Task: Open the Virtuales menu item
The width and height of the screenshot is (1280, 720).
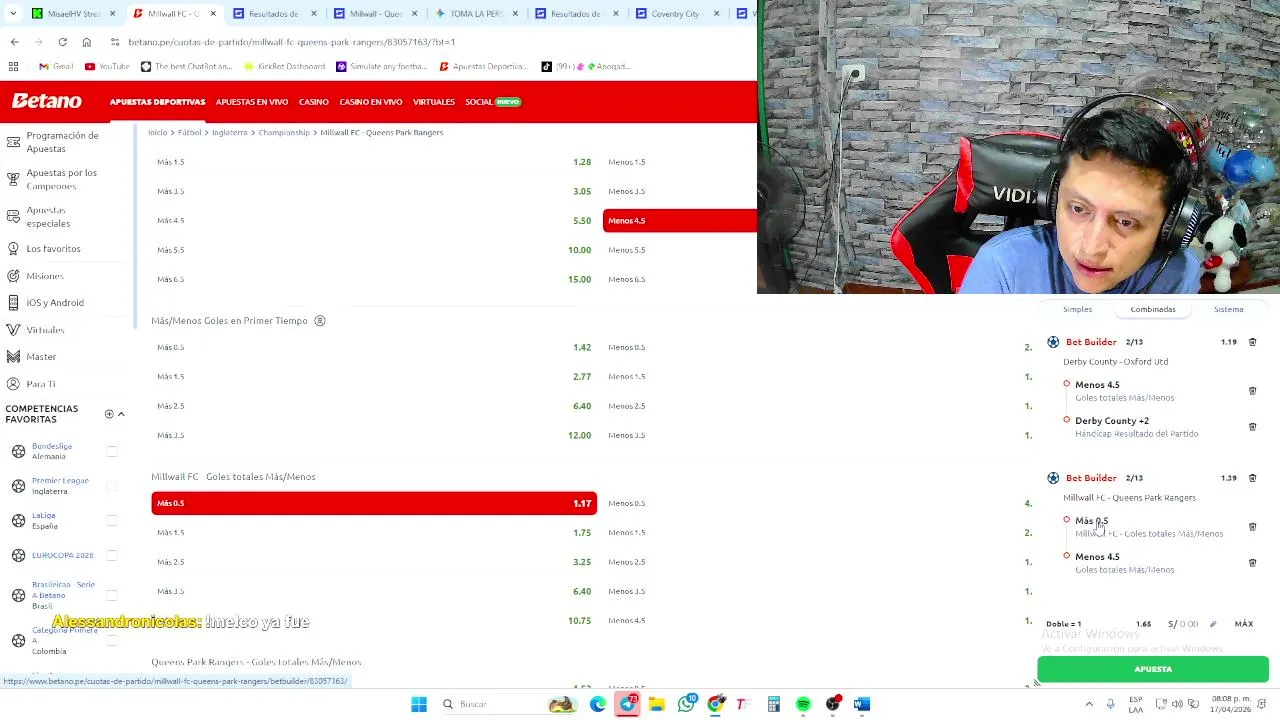Action: click(434, 102)
